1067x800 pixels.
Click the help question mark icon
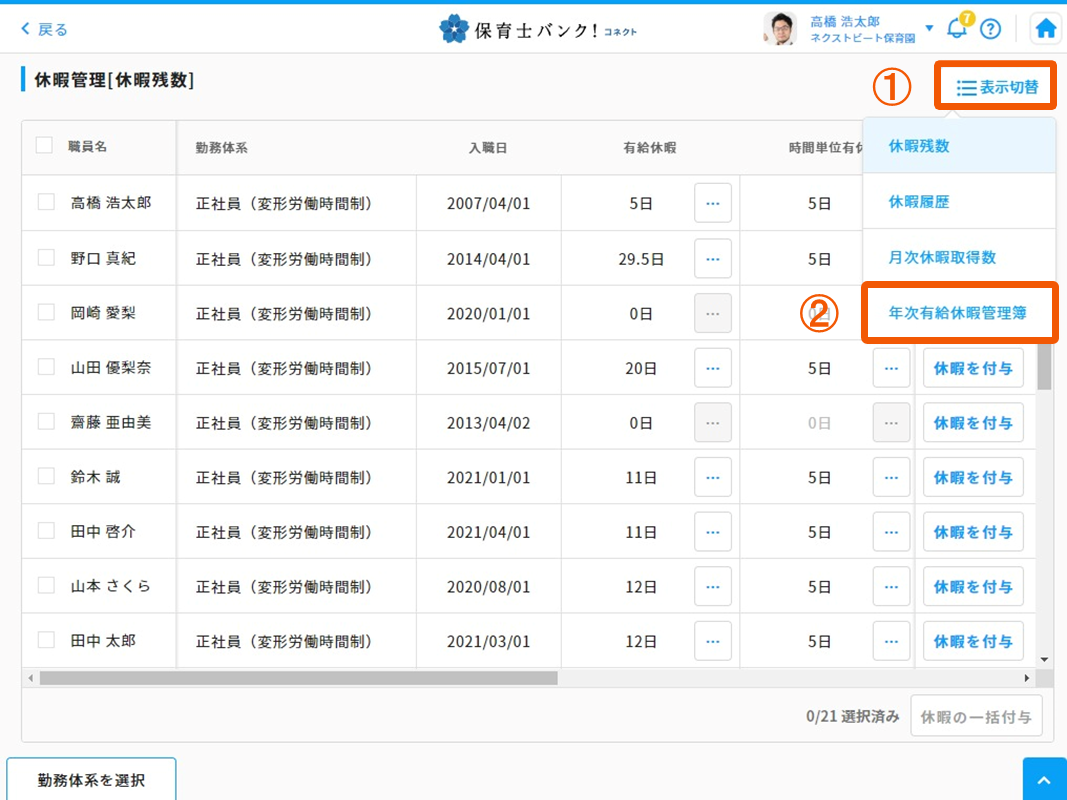pos(990,29)
